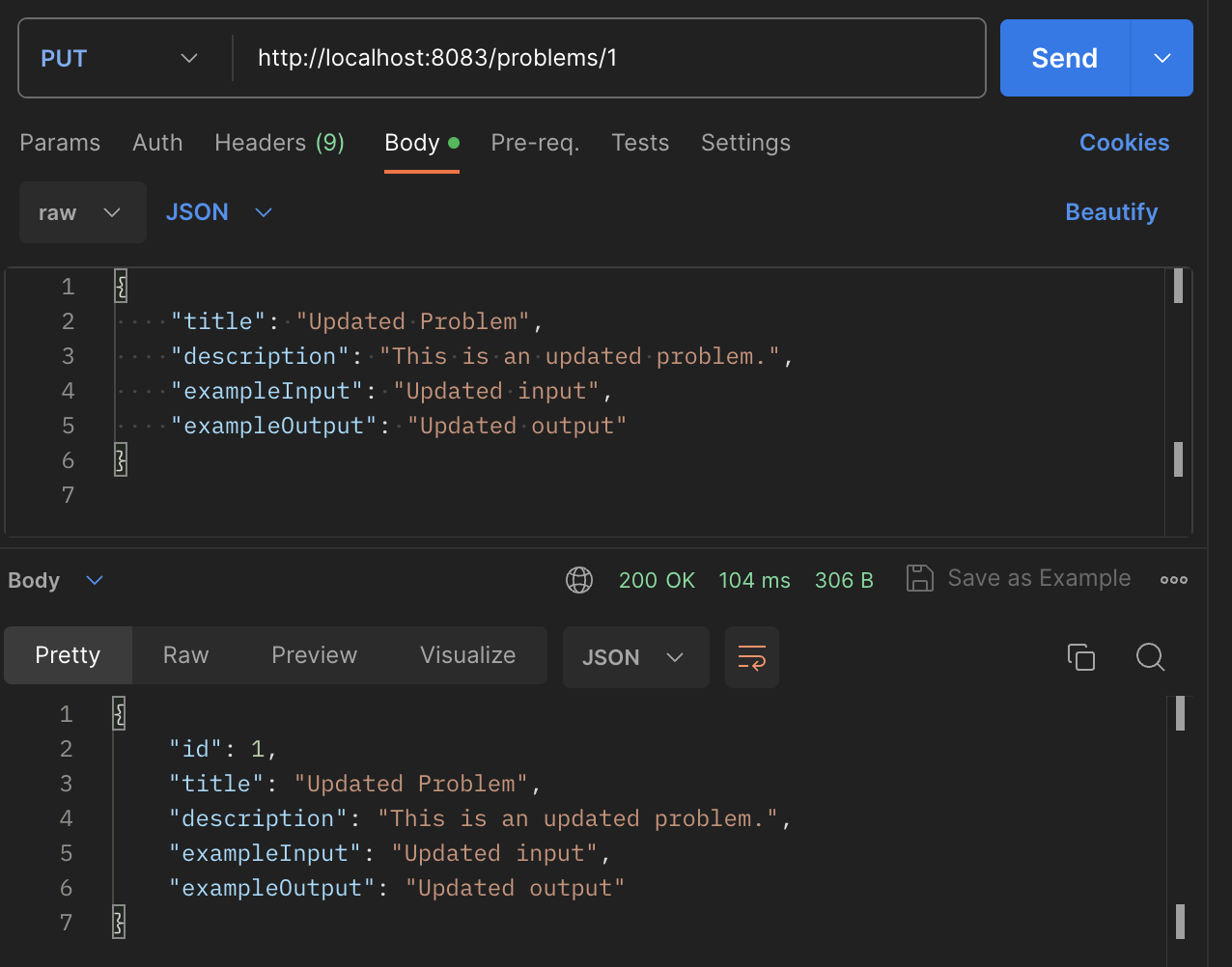Select the Raw response view
The height and width of the screenshot is (967, 1232).
coord(185,655)
